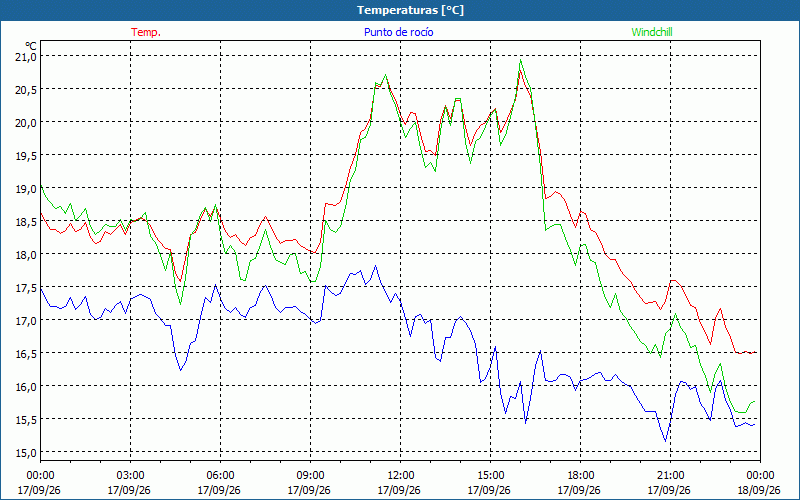Click the 09:00 time axis label
800x500 pixels.
[310, 476]
